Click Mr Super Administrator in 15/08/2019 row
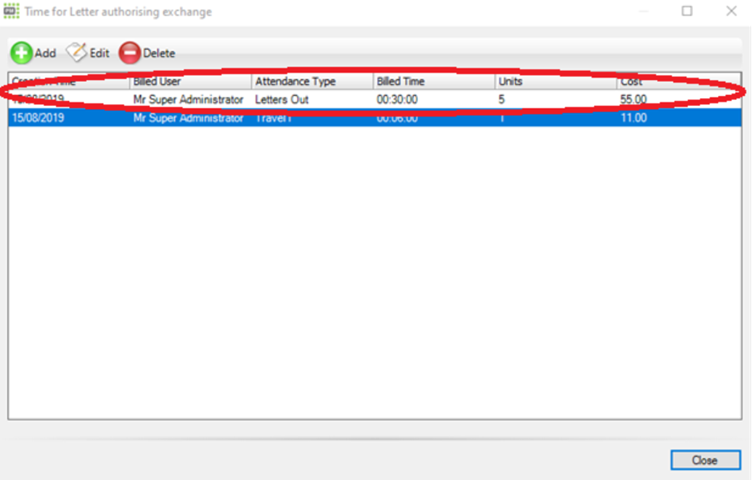Image resolution: width=753 pixels, height=480 pixels. click(188, 118)
